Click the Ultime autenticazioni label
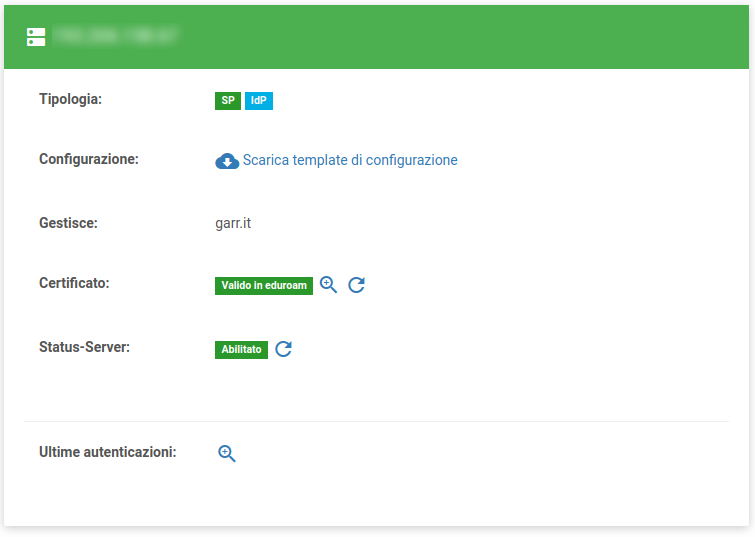The height and width of the screenshot is (537, 755). click(108, 452)
